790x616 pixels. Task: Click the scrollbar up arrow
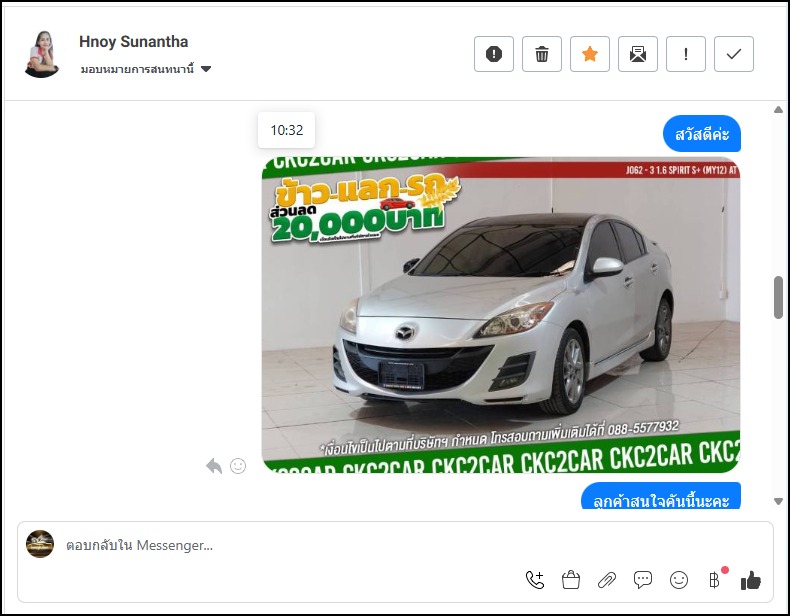778,109
